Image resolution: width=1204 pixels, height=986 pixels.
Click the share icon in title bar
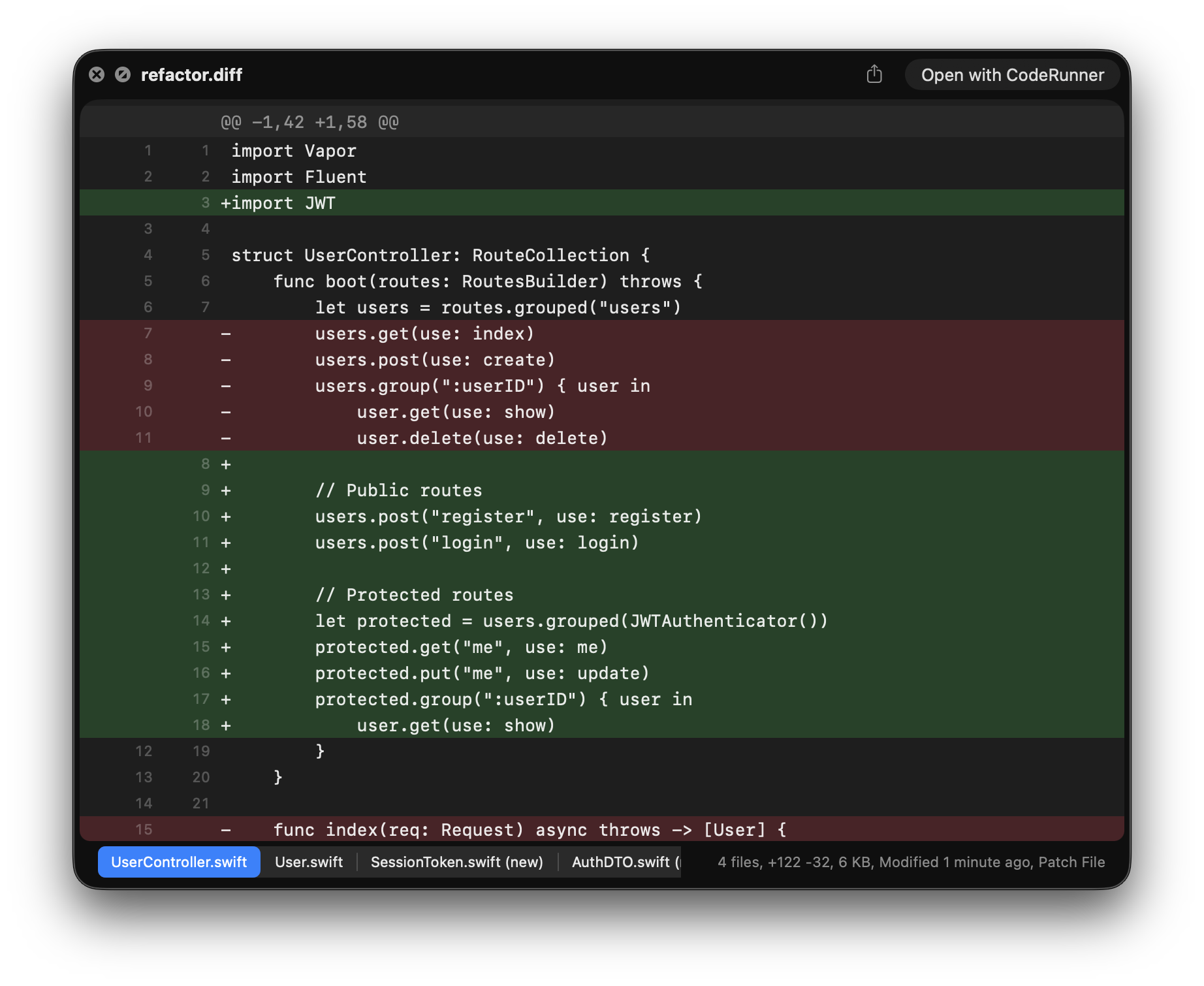874,74
